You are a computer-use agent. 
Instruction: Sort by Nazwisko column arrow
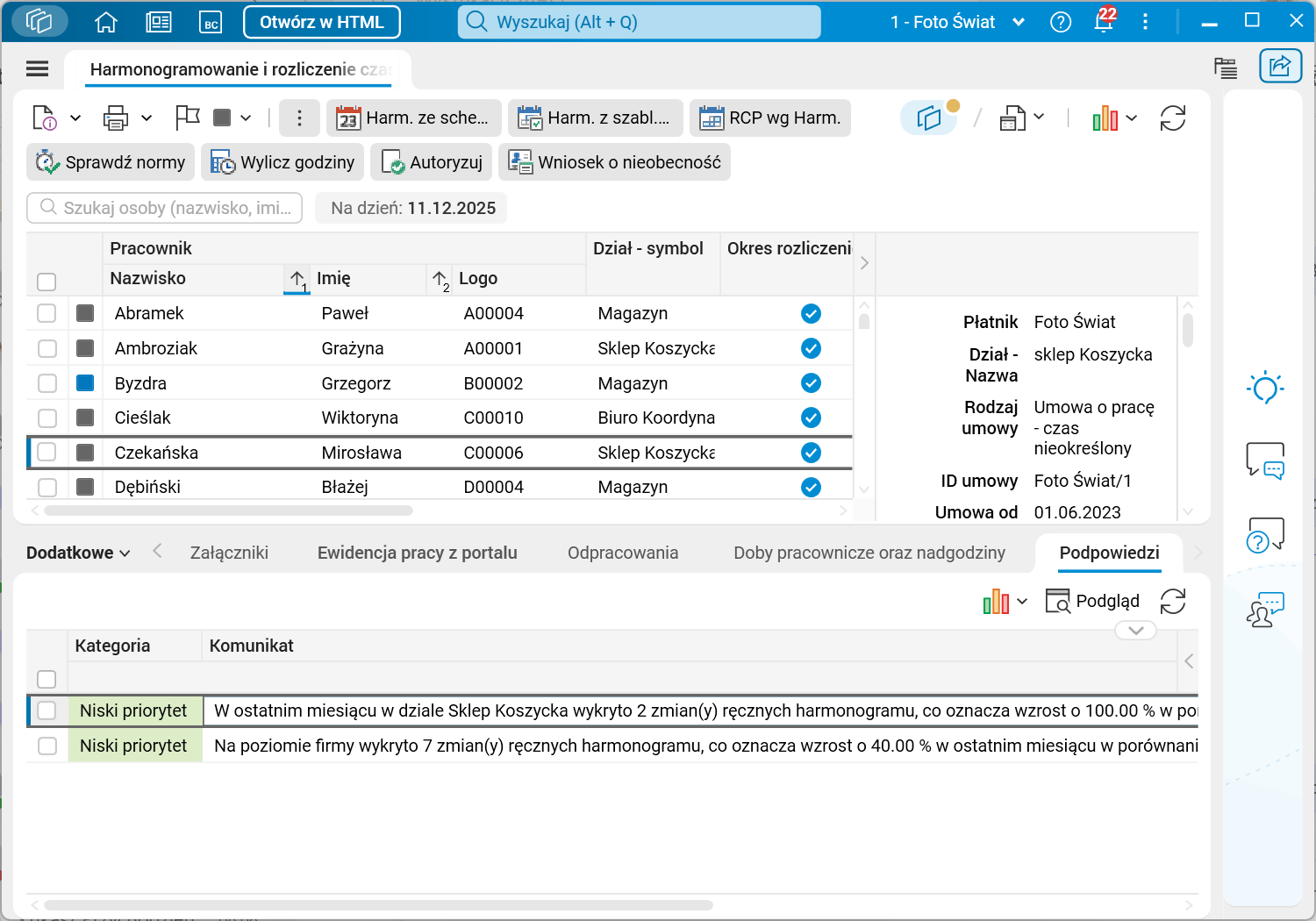click(297, 280)
